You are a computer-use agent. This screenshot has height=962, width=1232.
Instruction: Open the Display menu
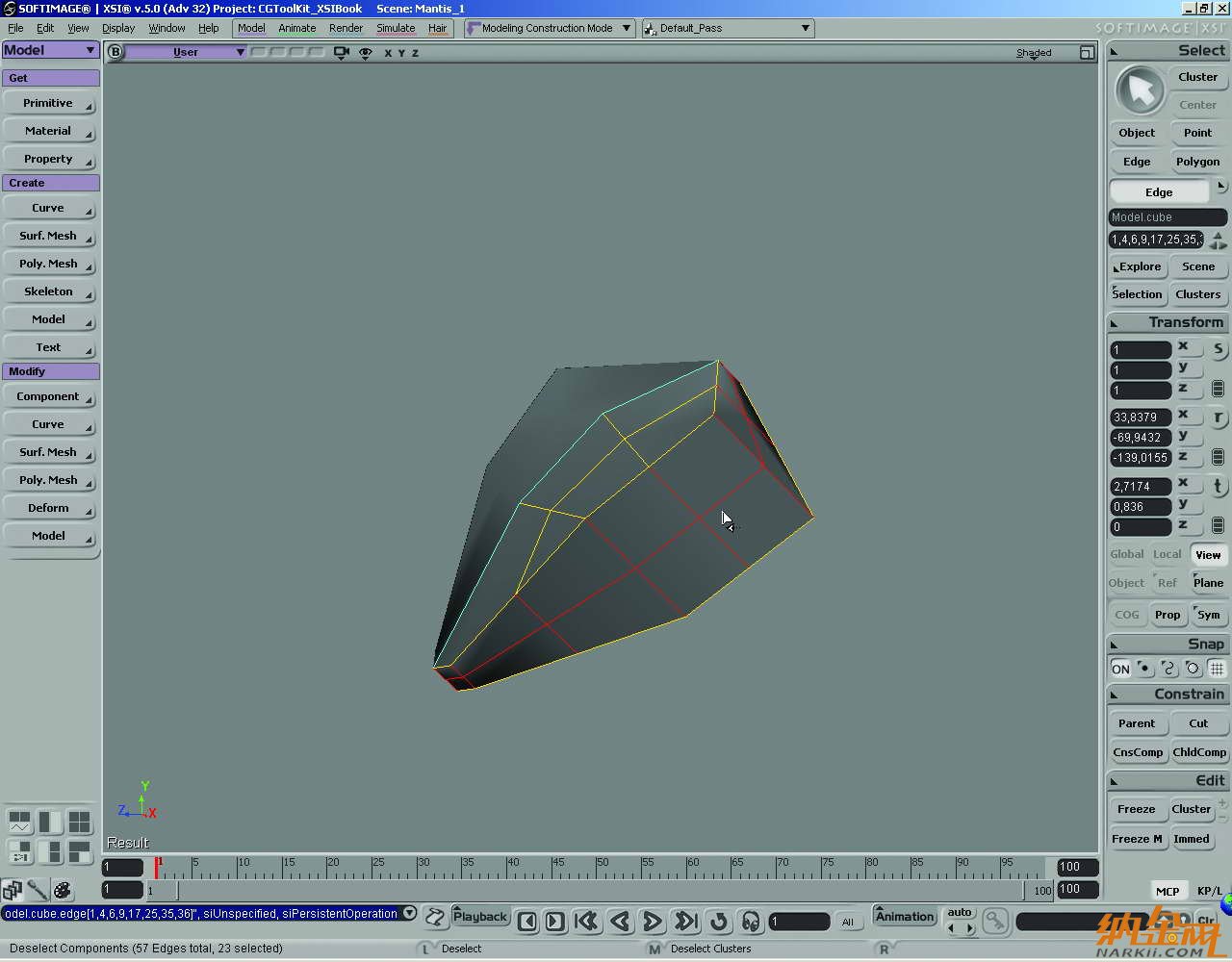tap(118, 28)
